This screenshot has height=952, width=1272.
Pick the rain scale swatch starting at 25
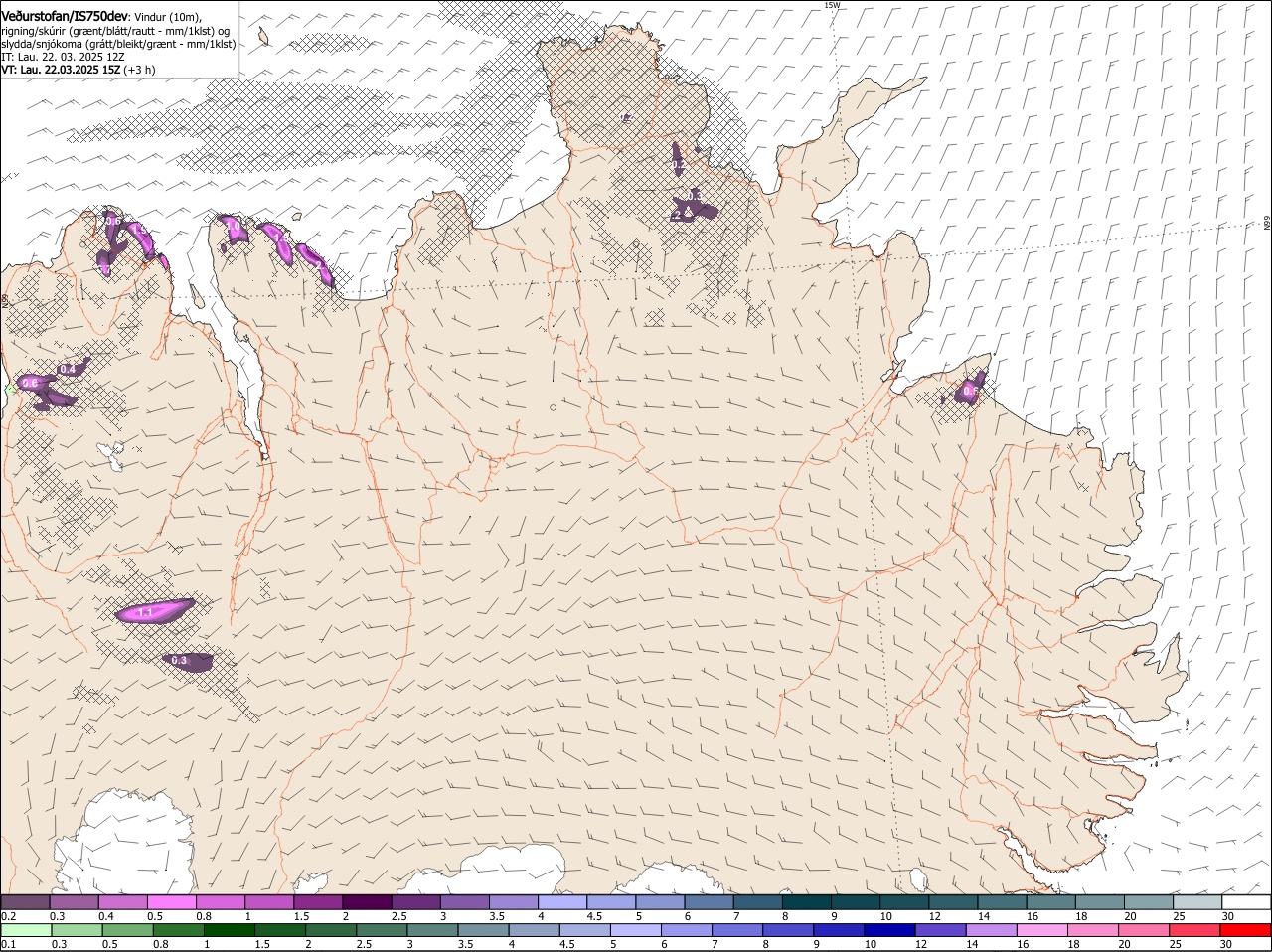1194,931
